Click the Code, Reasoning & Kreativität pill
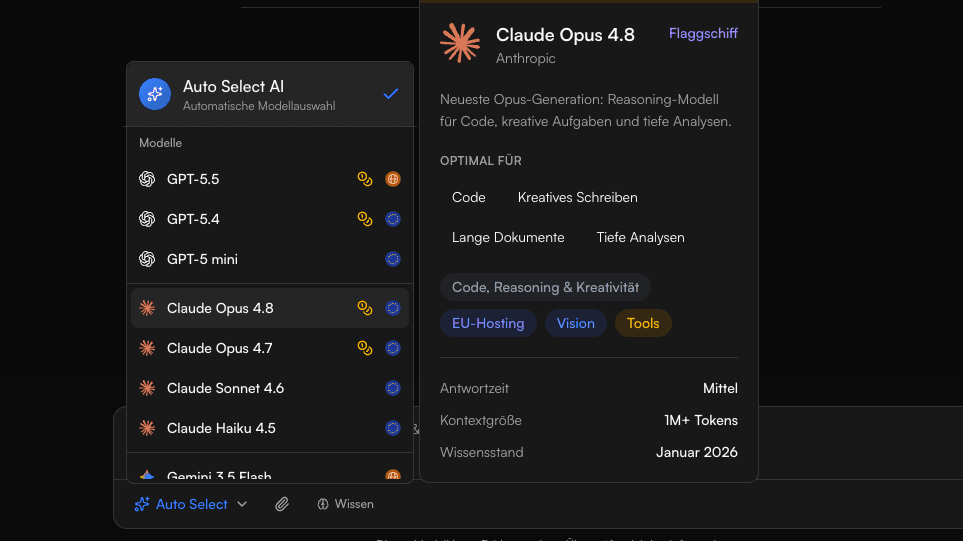 click(545, 287)
